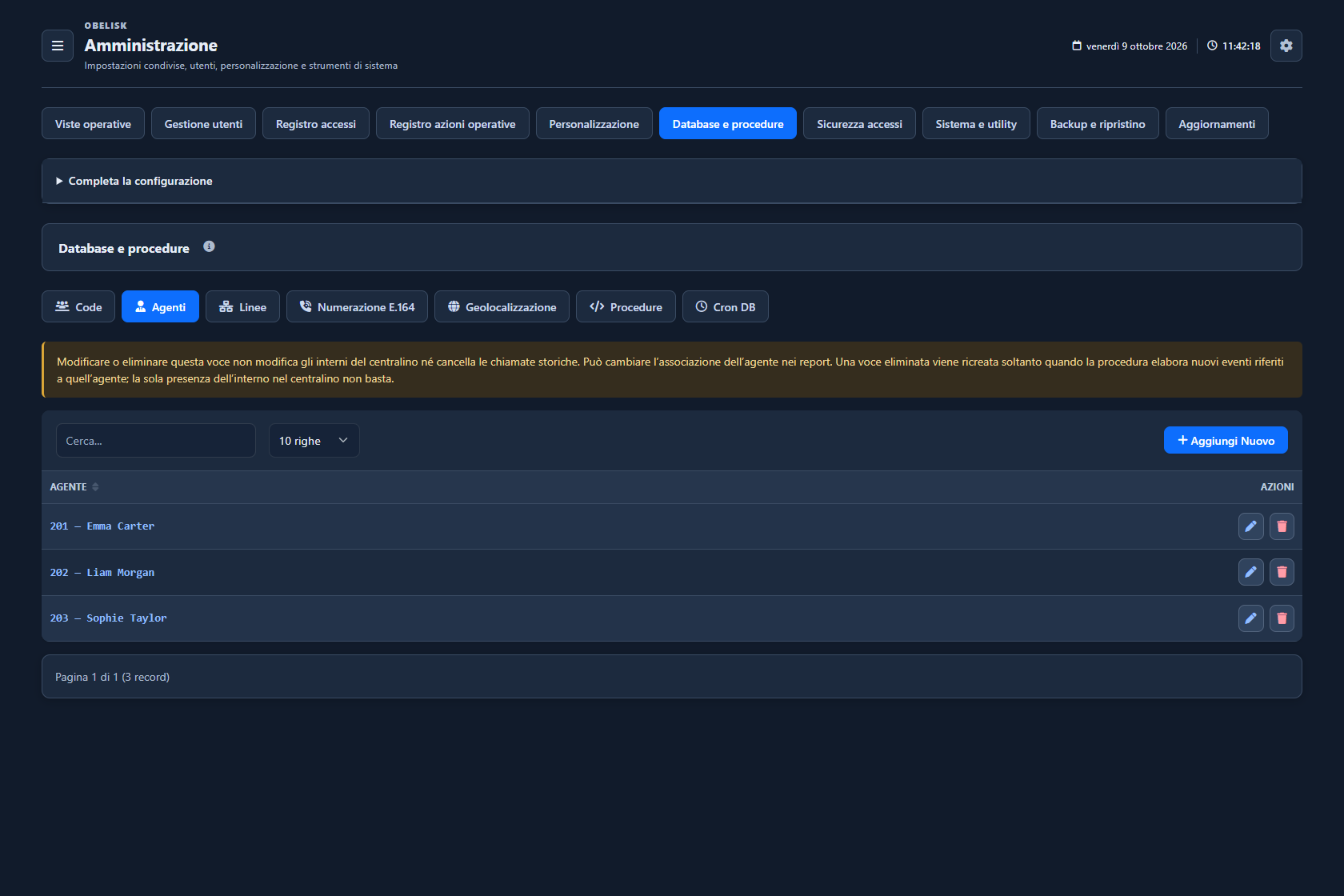Click the AZIONI column header
1344x896 pixels.
click(x=1277, y=486)
